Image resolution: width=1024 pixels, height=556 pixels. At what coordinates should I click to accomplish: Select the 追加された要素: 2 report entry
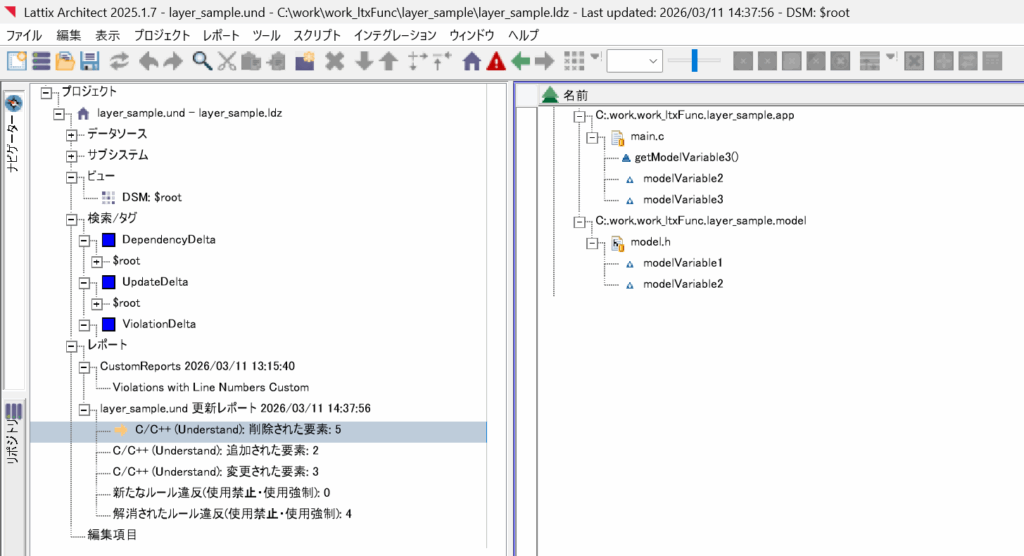pyautogui.click(x=216, y=451)
